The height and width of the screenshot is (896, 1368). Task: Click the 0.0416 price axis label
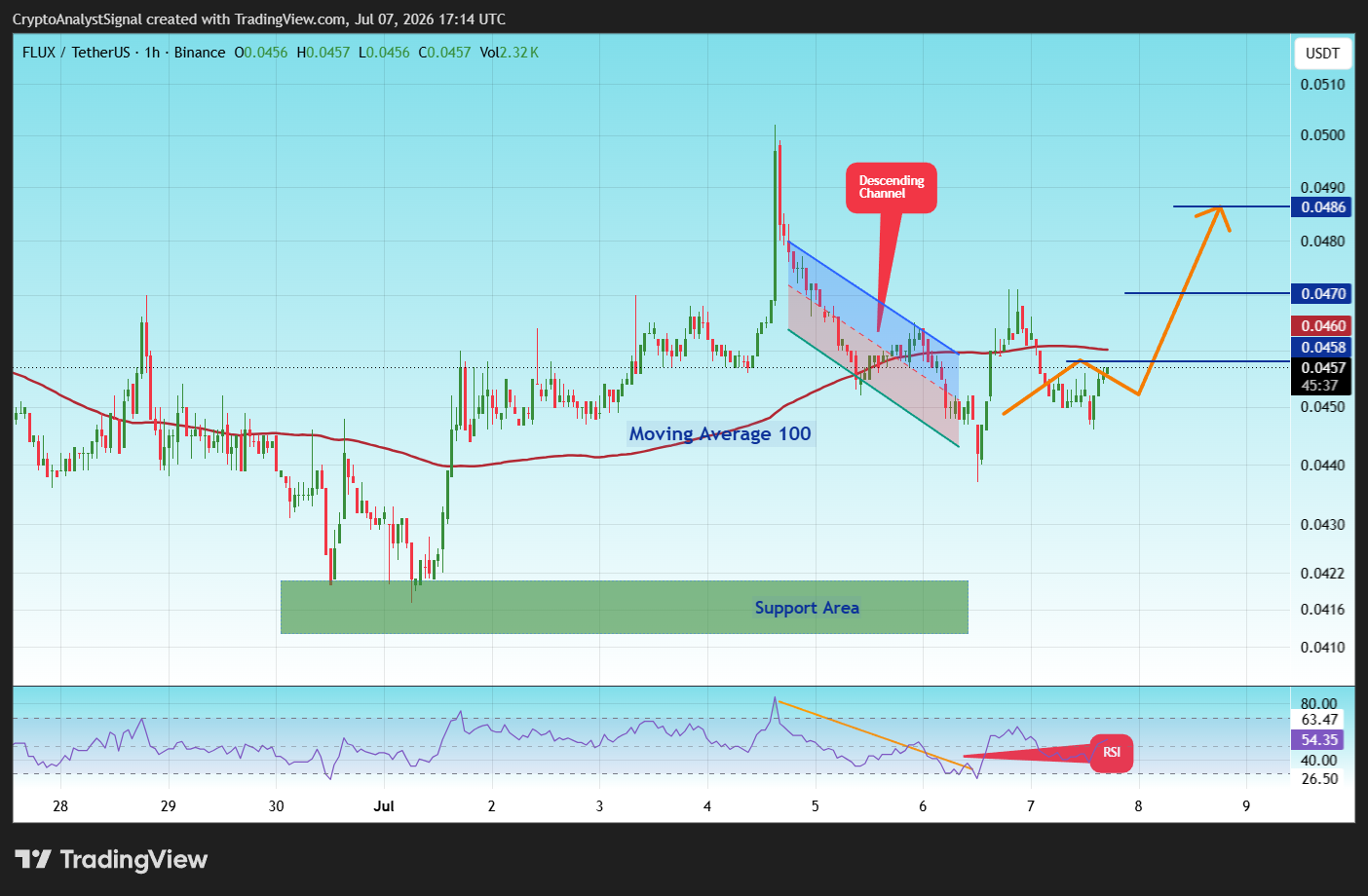tap(1322, 610)
